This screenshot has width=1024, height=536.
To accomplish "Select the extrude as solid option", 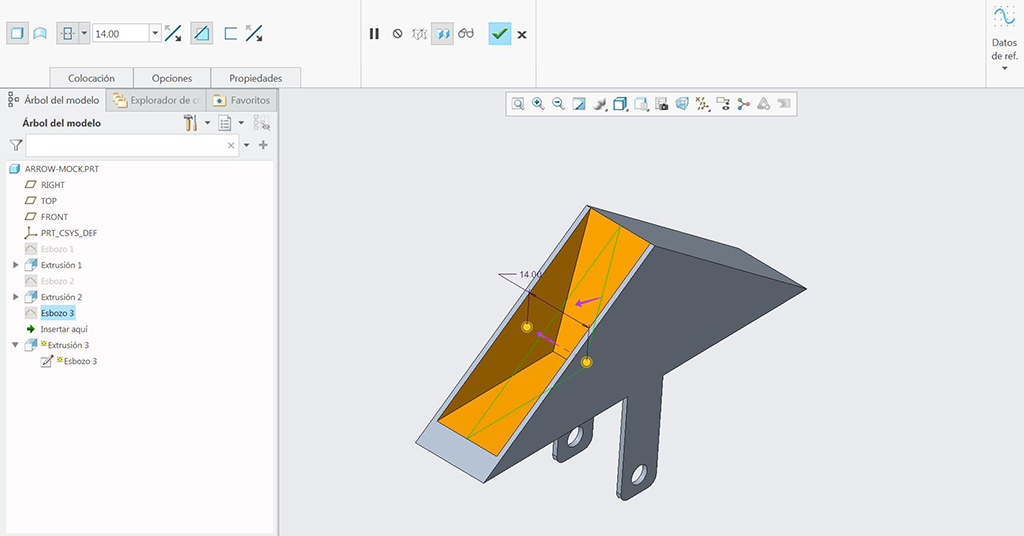I will (18, 33).
